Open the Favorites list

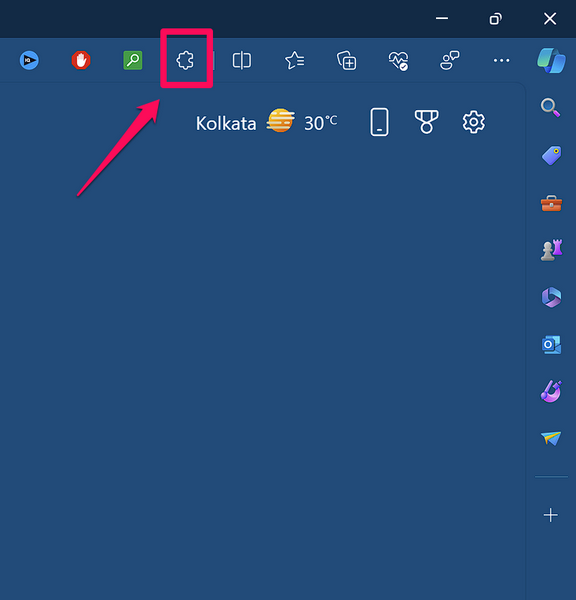(x=295, y=60)
